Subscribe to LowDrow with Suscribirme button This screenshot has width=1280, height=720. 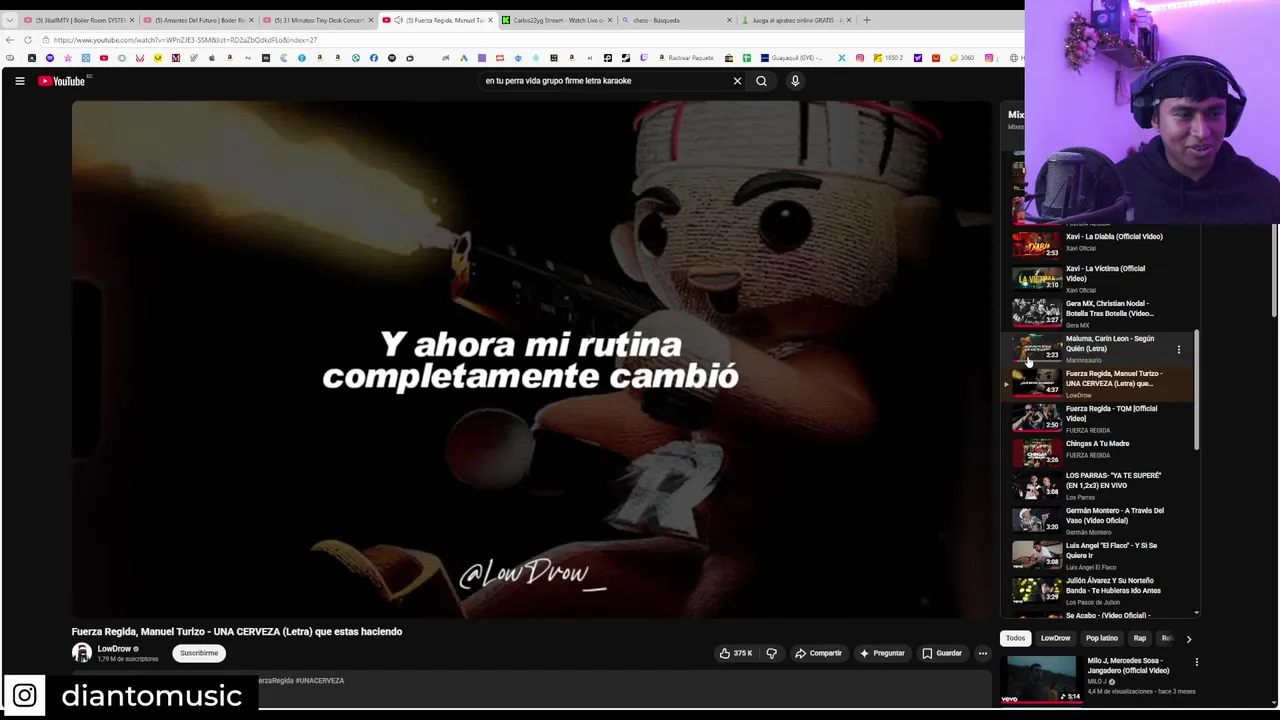click(x=199, y=653)
